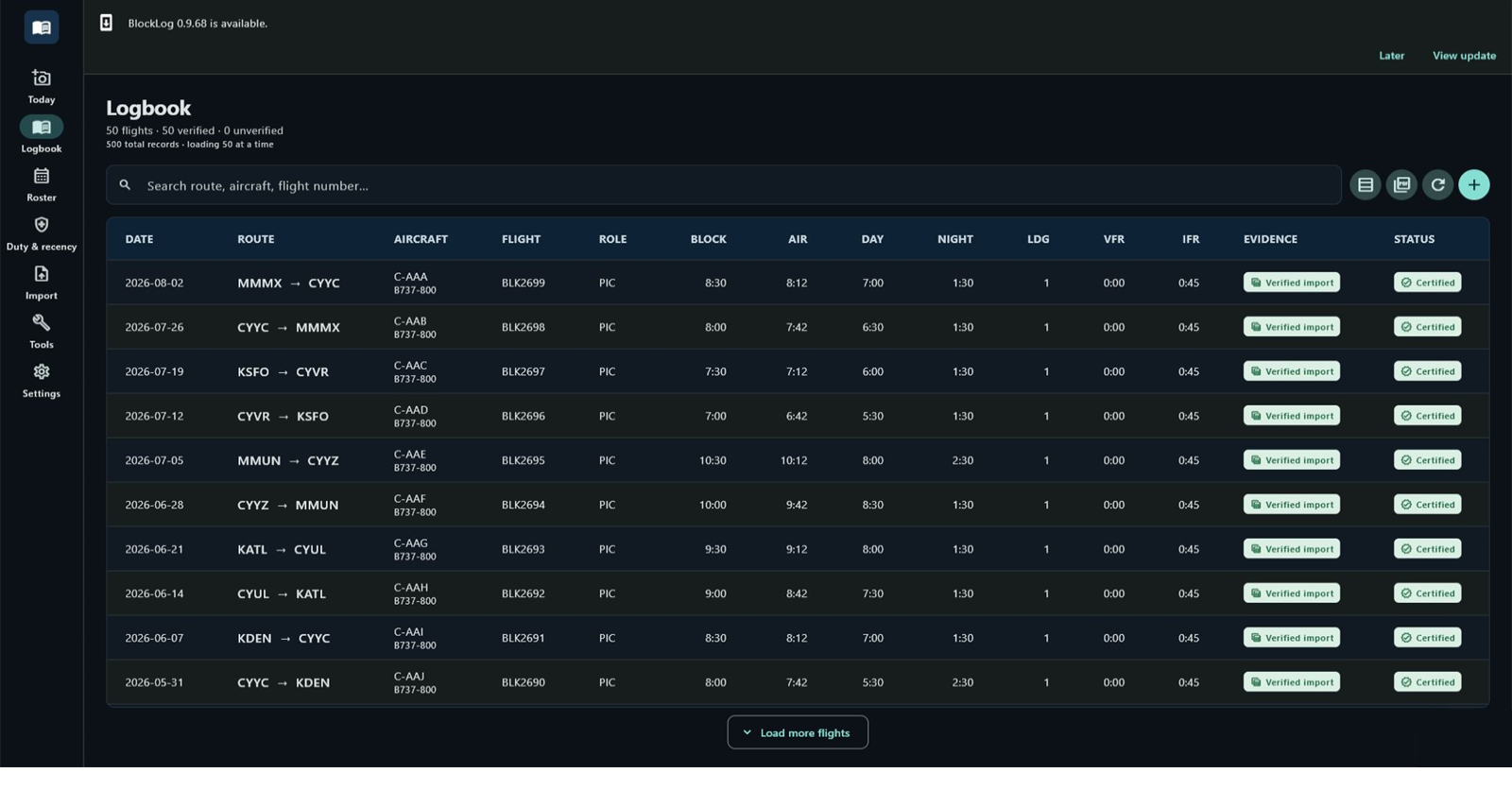Click block time 10:30 for BLK2695
This screenshot has width=1512, height=790.
pyautogui.click(x=713, y=460)
